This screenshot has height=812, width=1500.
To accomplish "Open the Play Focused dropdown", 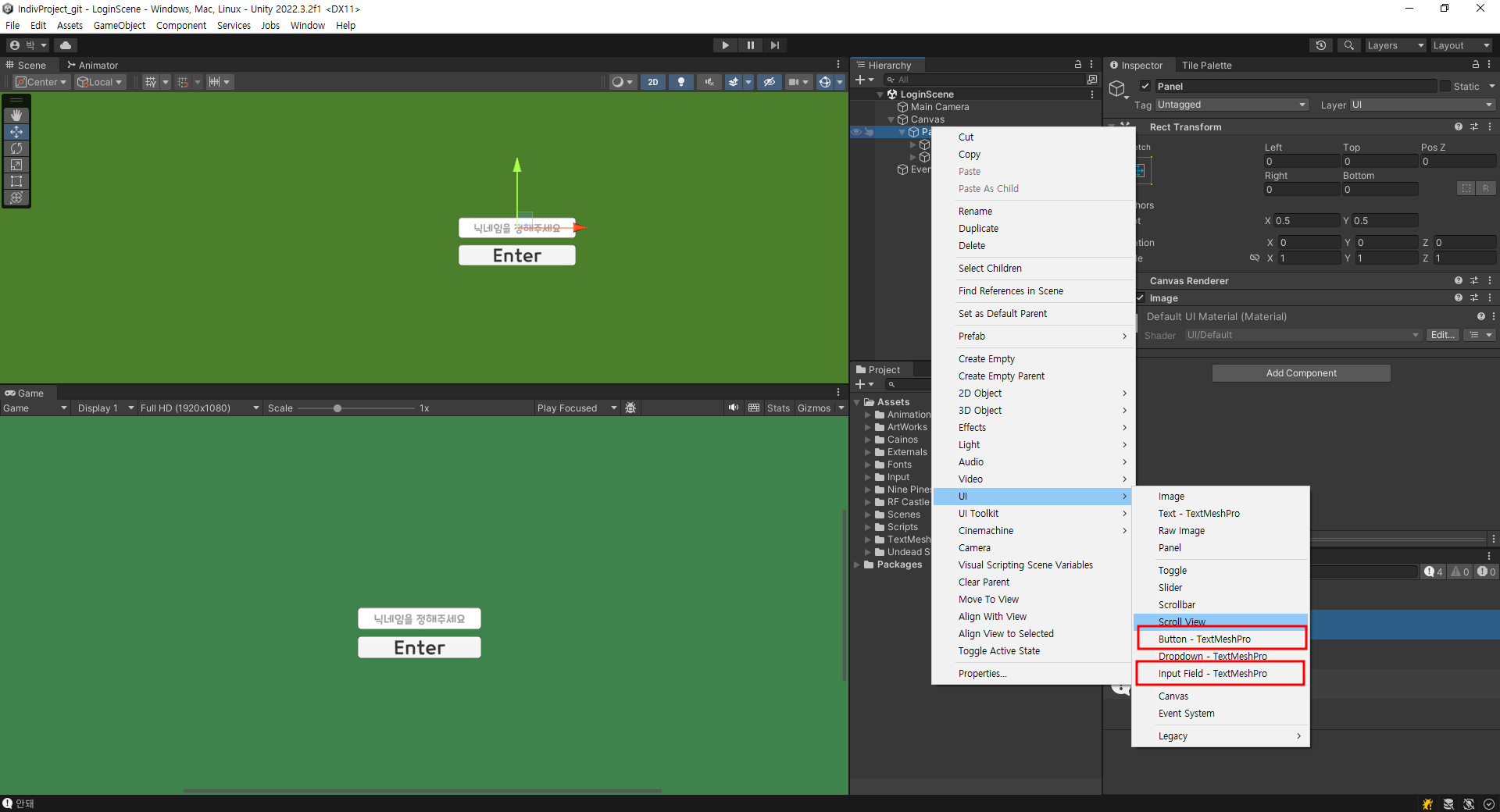I will click(577, 408).
